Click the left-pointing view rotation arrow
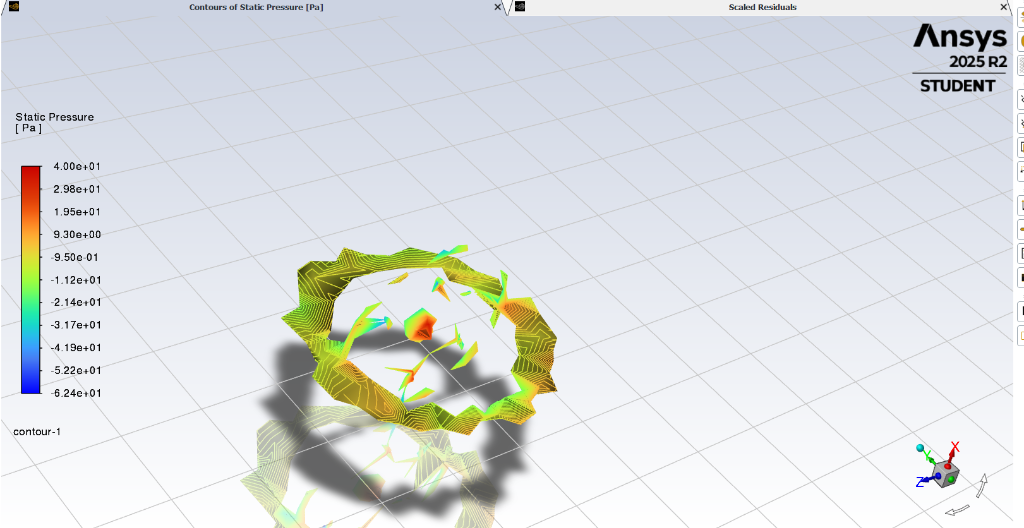 tap(956, 511)
